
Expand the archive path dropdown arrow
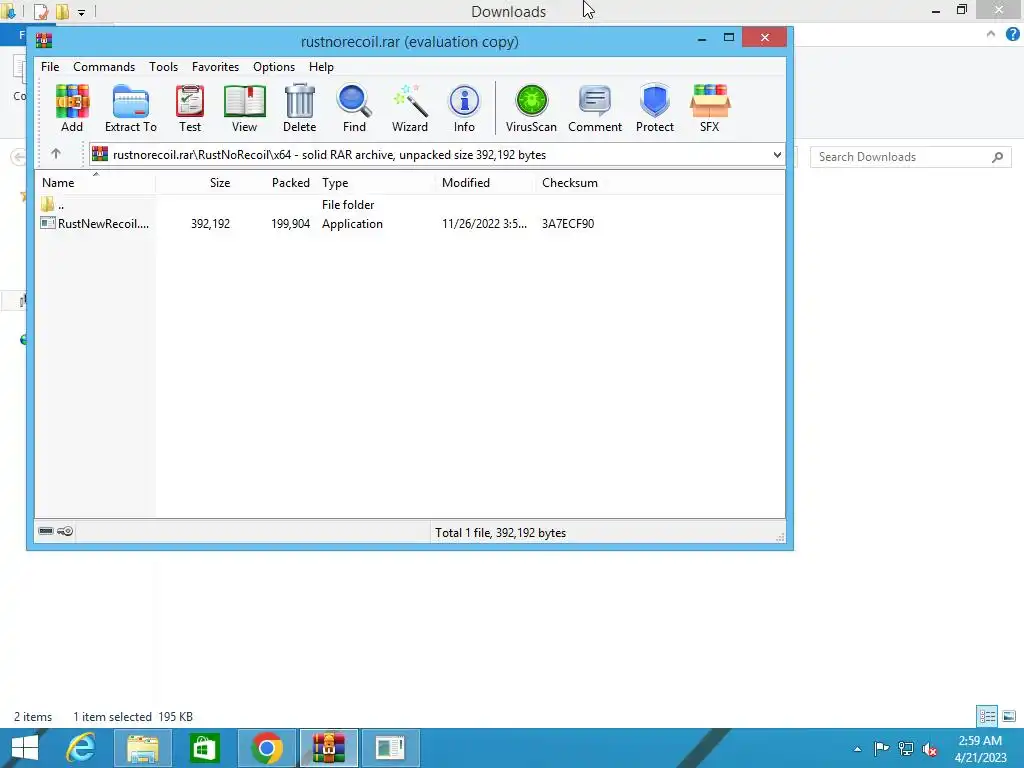click(777, 155)
